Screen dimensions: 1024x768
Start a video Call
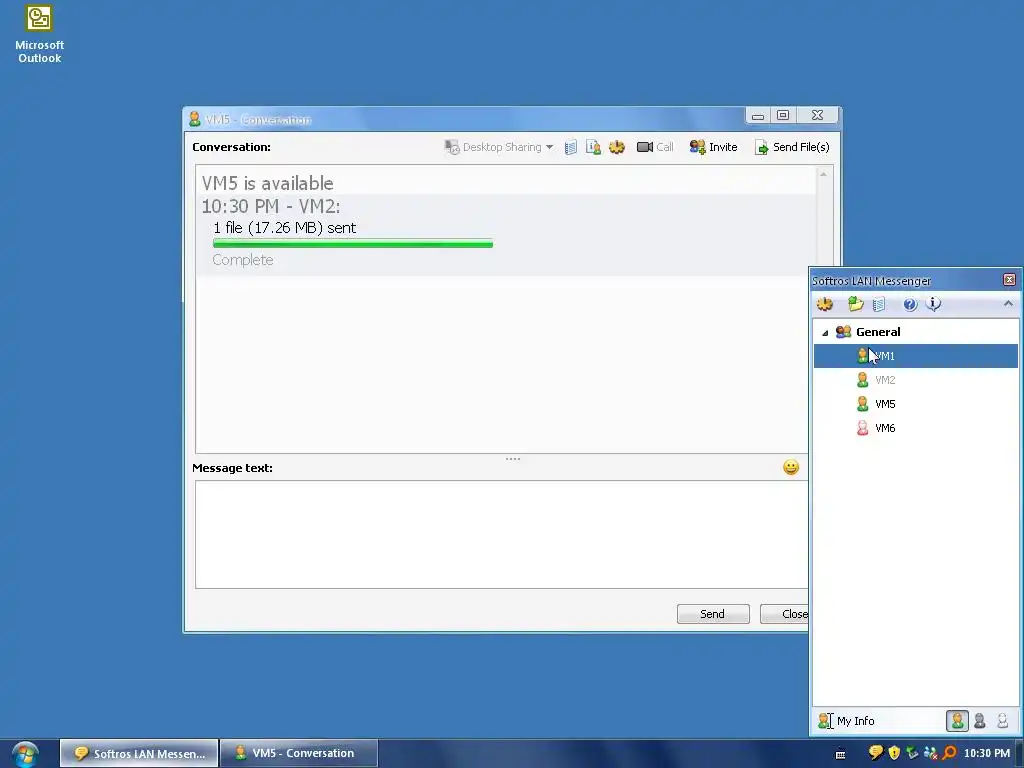pos(655,147)
